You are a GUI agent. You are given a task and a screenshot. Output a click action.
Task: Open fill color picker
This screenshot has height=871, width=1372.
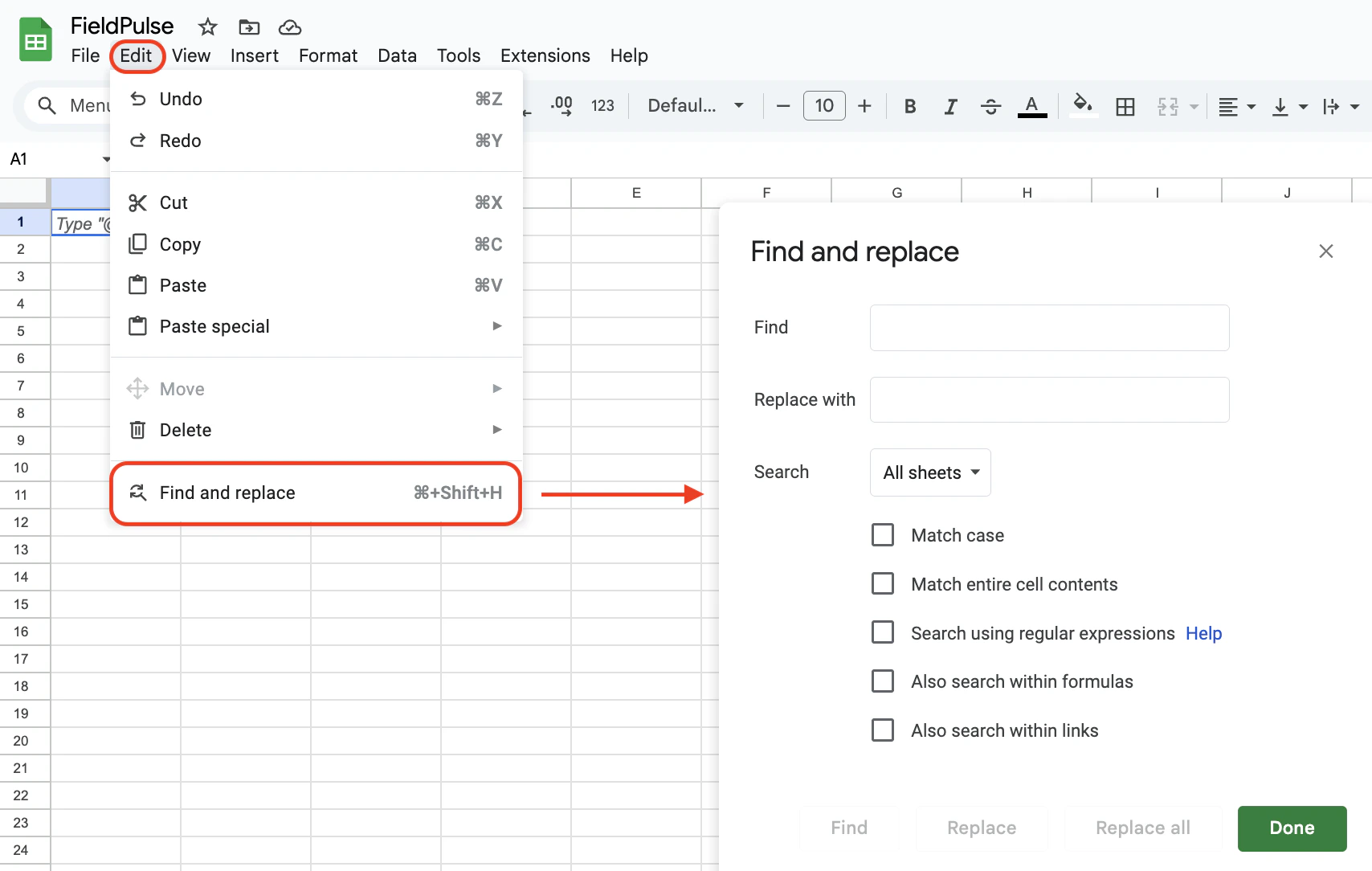(1084, 105)
